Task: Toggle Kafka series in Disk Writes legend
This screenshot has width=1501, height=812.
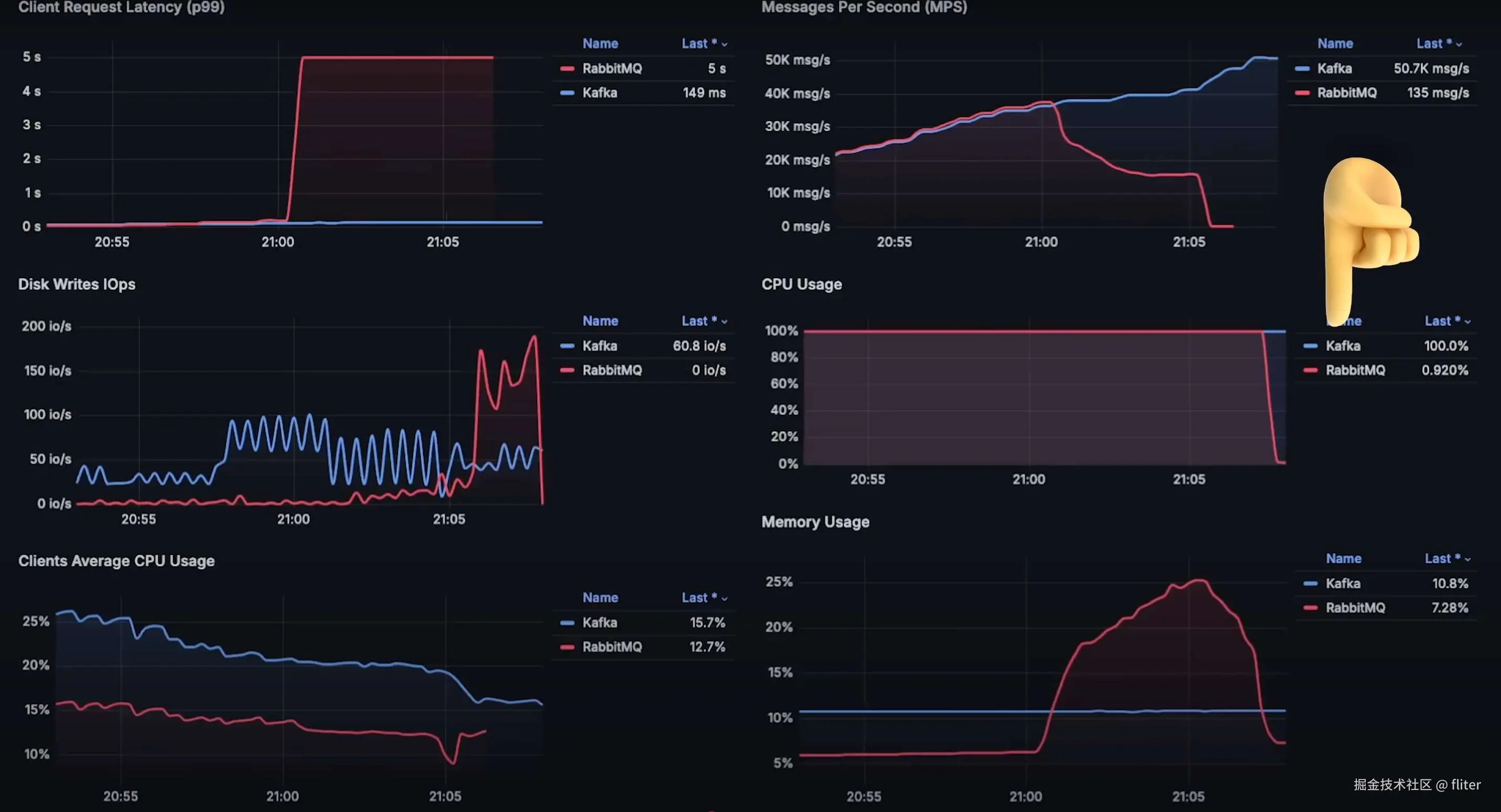Action: pos(600,346)
